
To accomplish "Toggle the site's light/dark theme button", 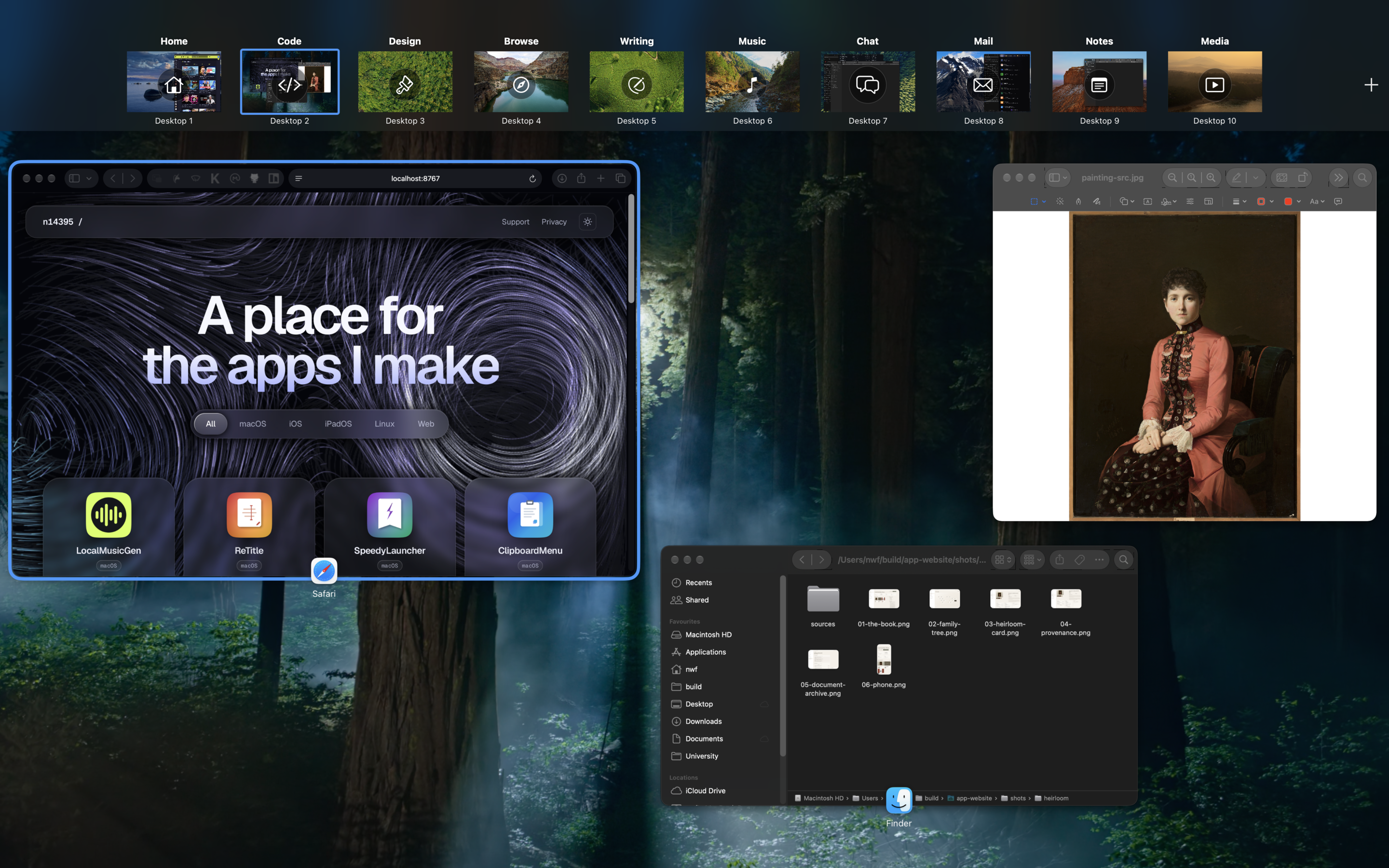I will pos(587,222).
